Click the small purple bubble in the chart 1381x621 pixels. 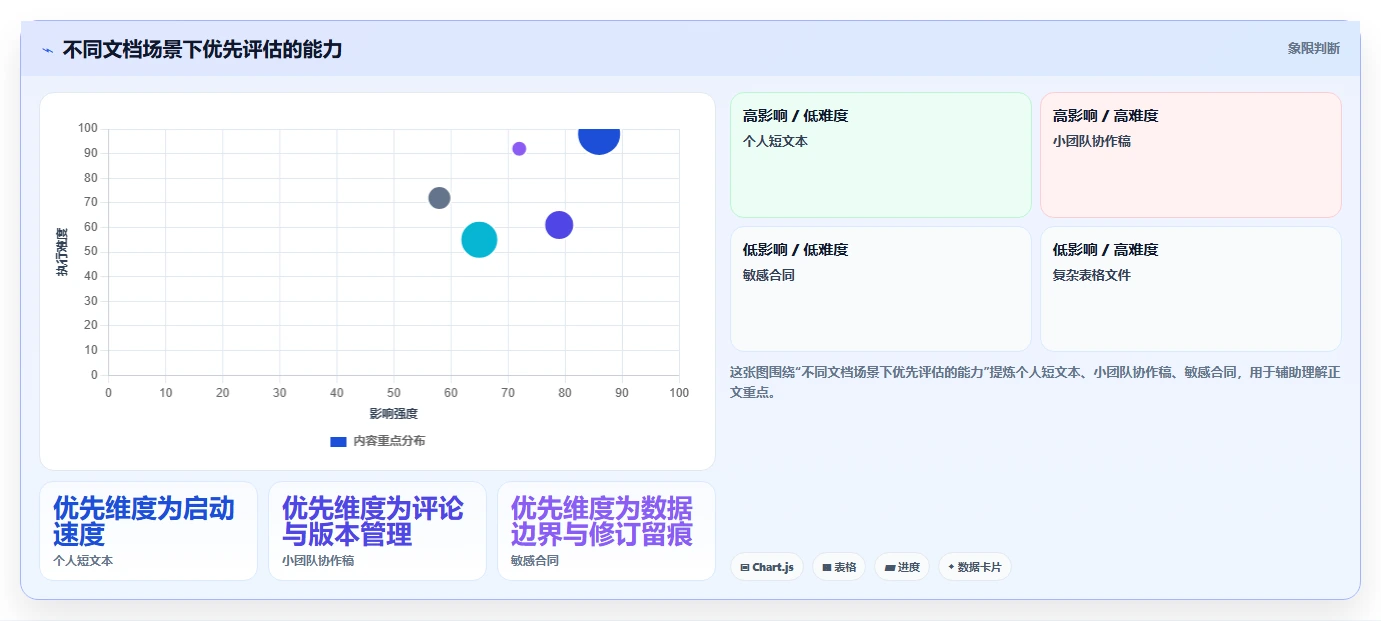coord(519,149)
